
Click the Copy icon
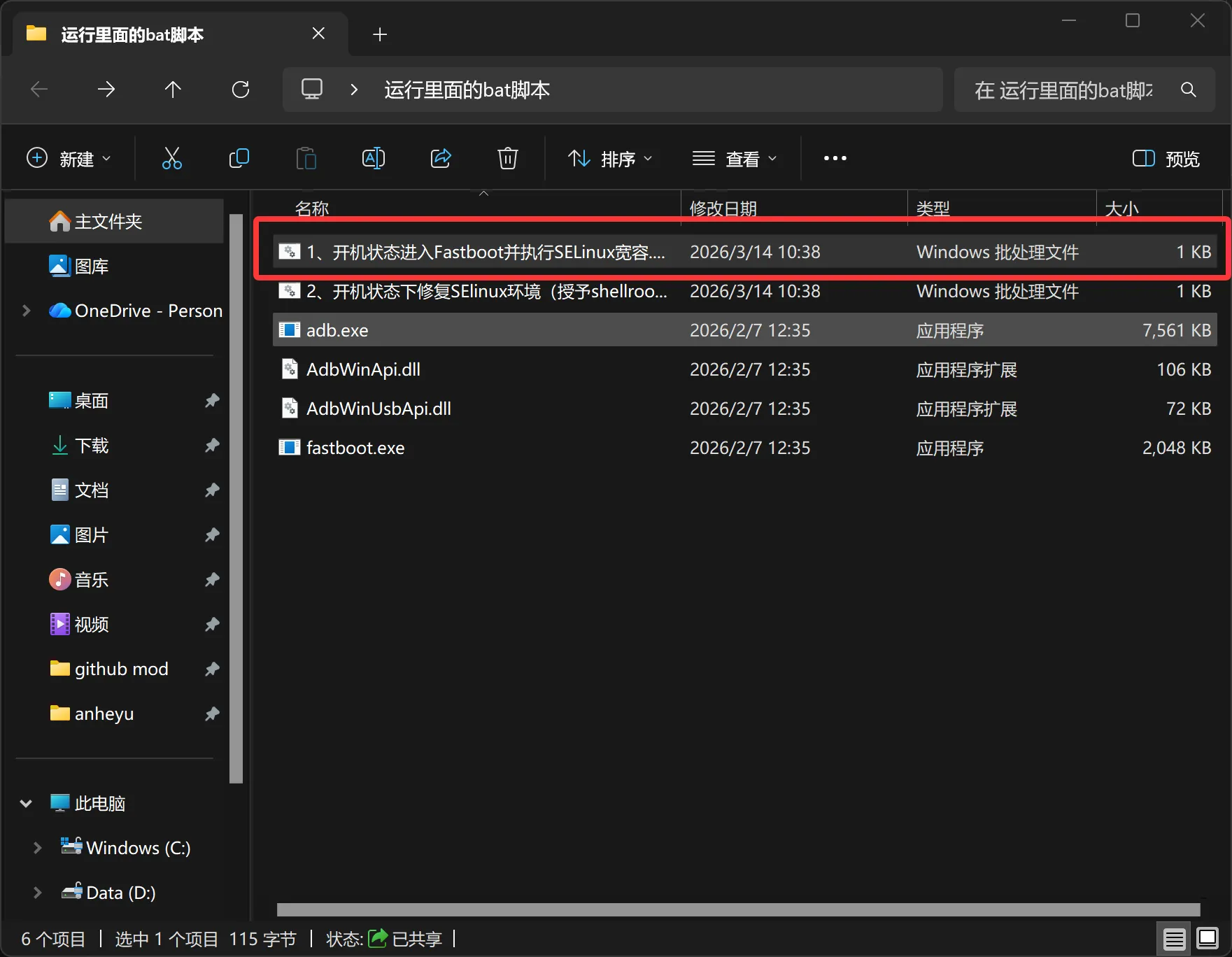pos(239,158)
